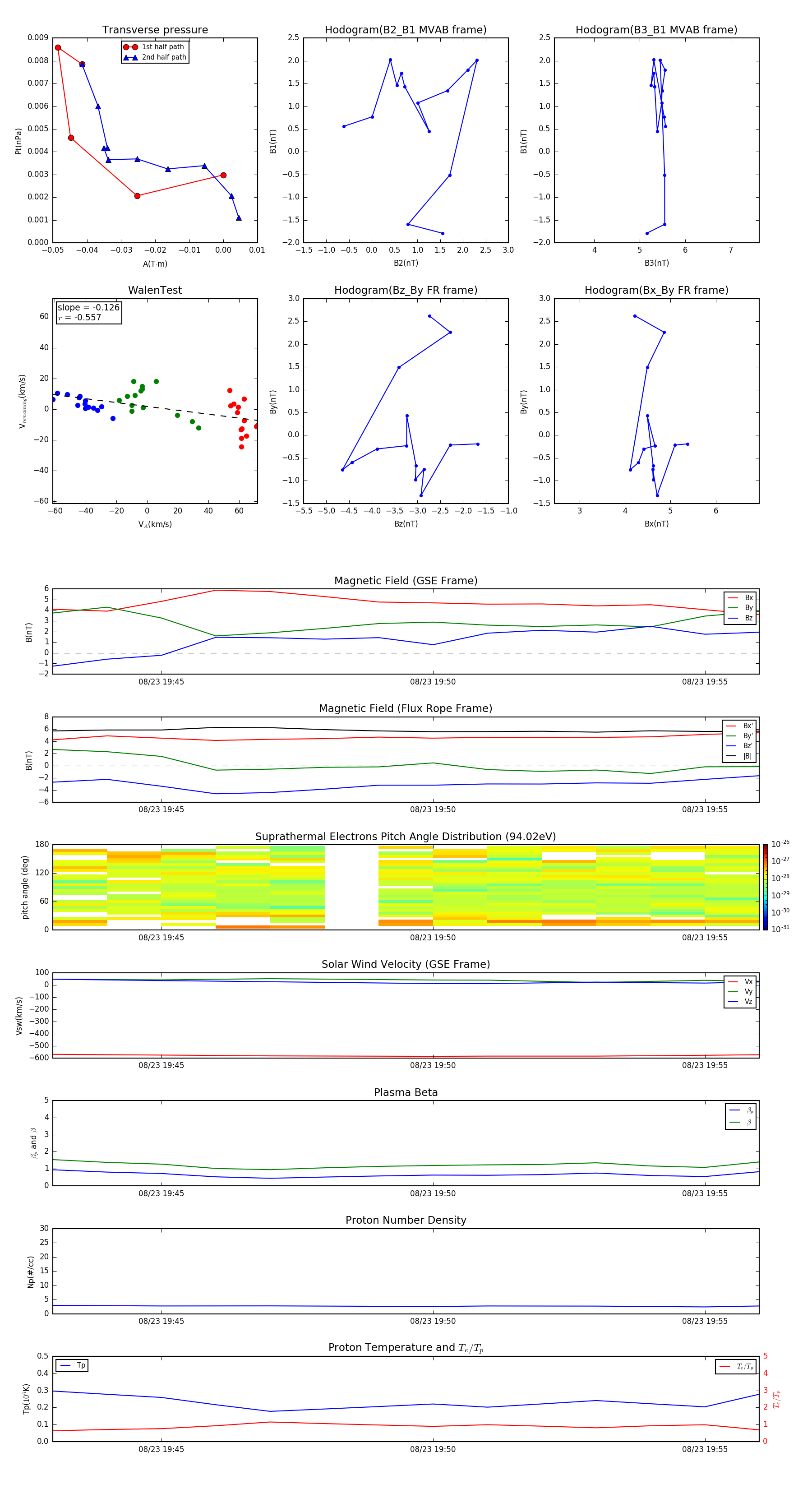Select the 'slope = -0.126' annotation
Viewport: 812px width, 1489px height.
click(x=88, y=308)
